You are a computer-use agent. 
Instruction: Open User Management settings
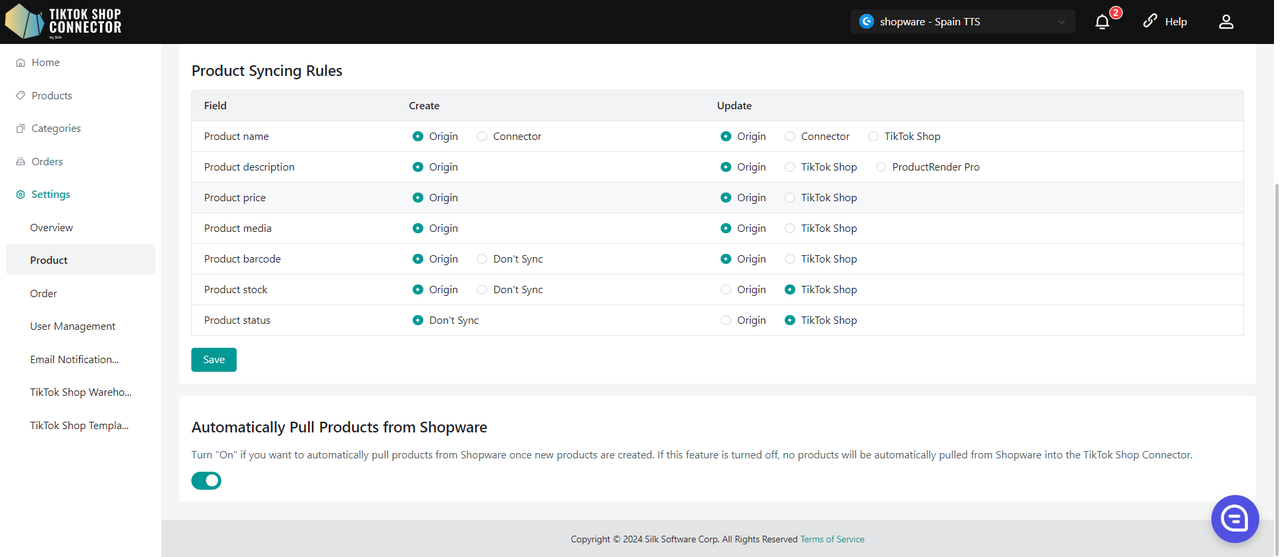coord(72,327)
